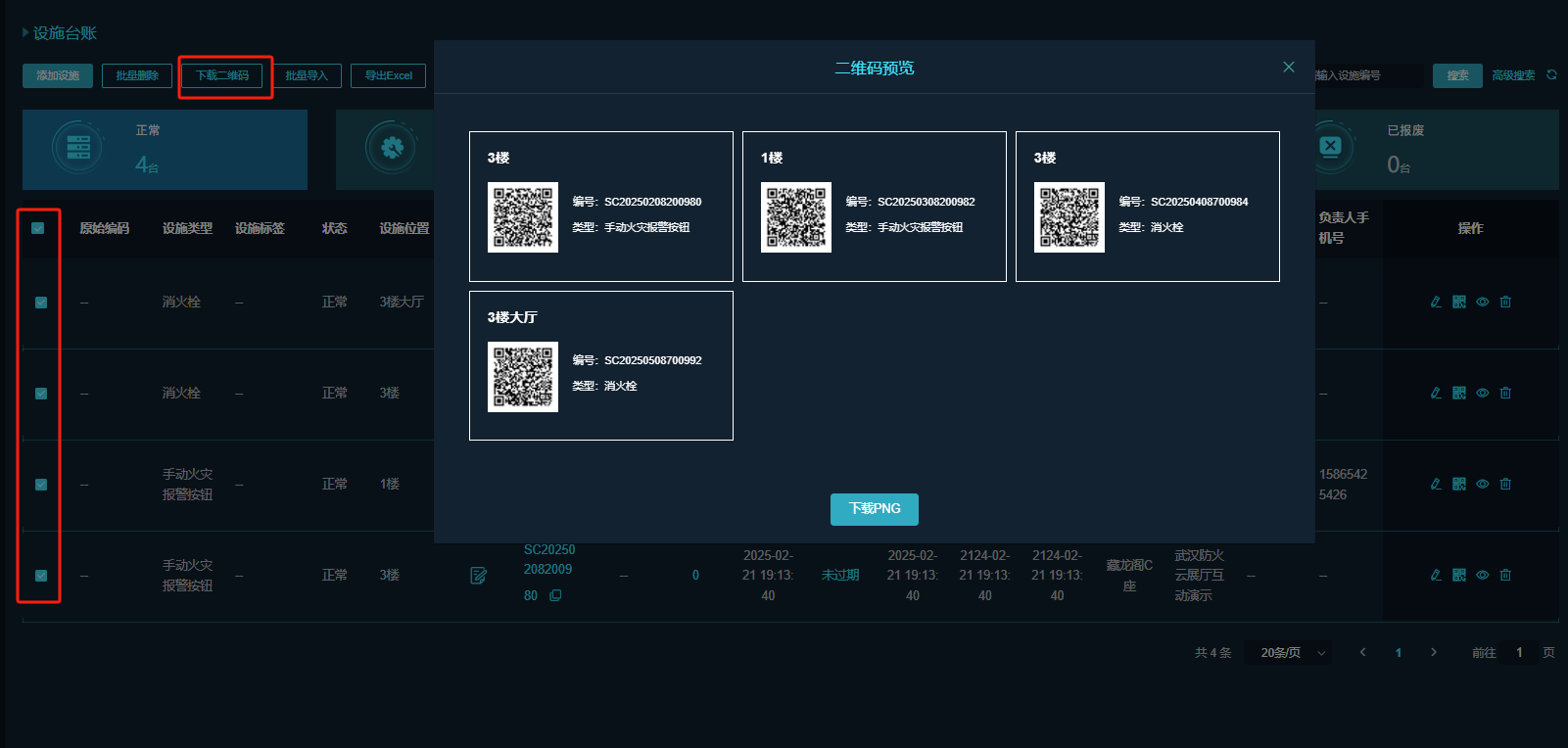Open QR code icon for 消火栓 3楼 row
Image resolution: width=1568 pixels, height=748 pixels.
(1459, 393)
